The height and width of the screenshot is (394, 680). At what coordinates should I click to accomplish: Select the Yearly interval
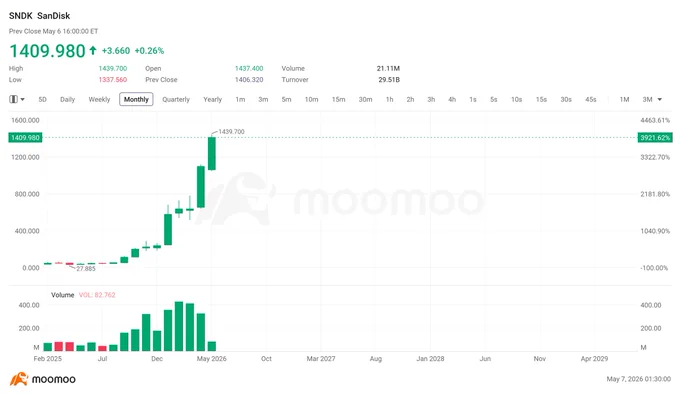pos(212,99)
